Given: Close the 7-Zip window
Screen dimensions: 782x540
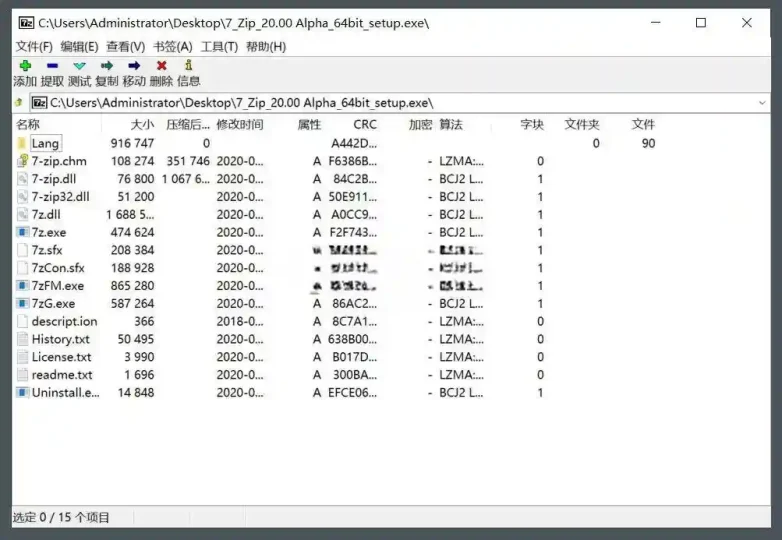Looking at the screenshot, I should click(x=747, y=23).
